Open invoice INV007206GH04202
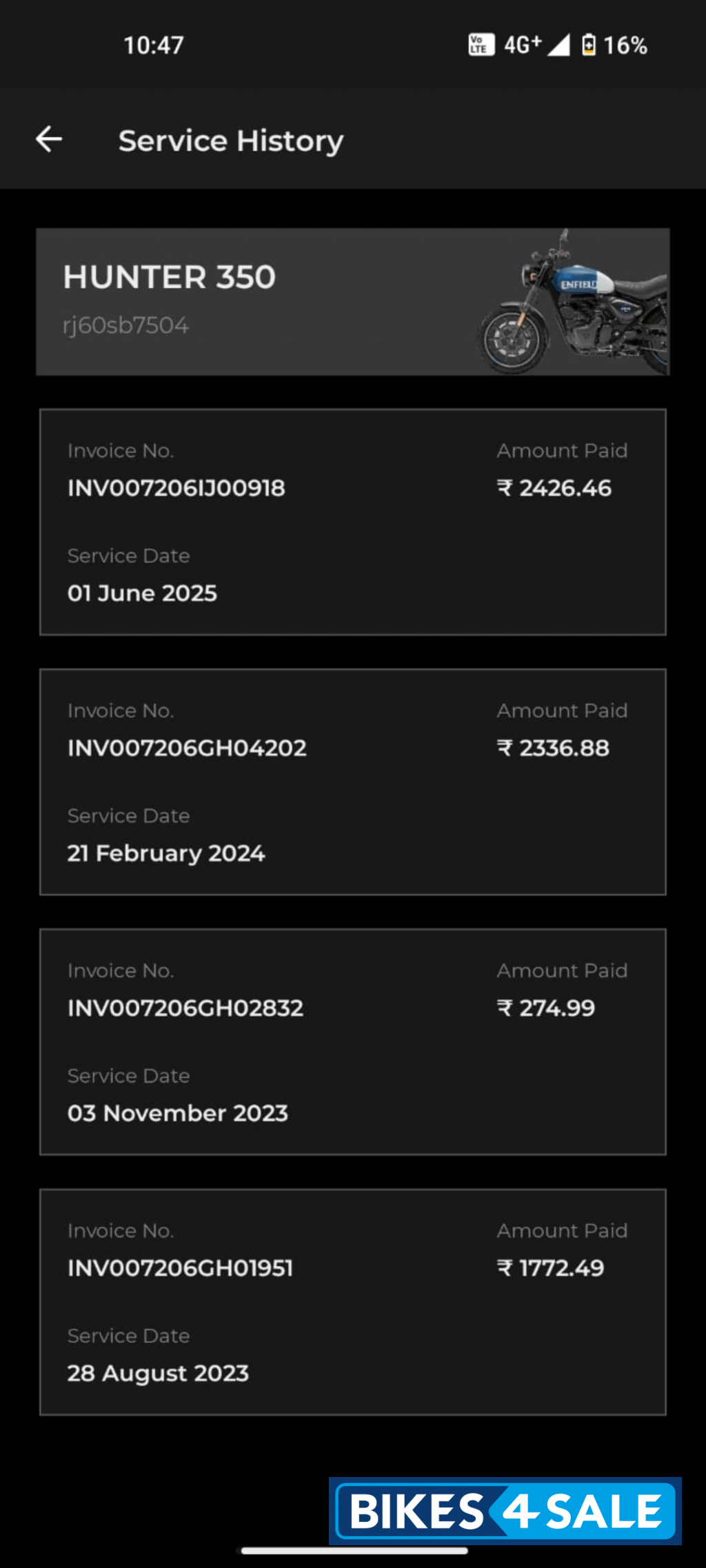Viewport: 706px width, 1568px height. pos(187,748)
